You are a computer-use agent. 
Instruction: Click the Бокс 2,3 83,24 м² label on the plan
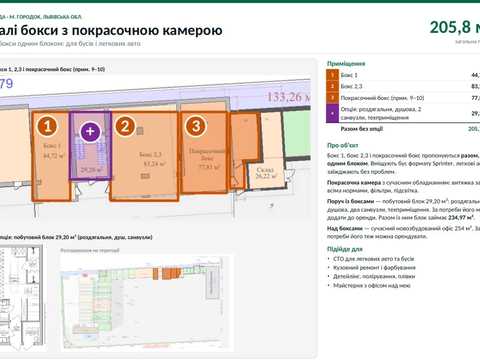[x=152, y=159]
